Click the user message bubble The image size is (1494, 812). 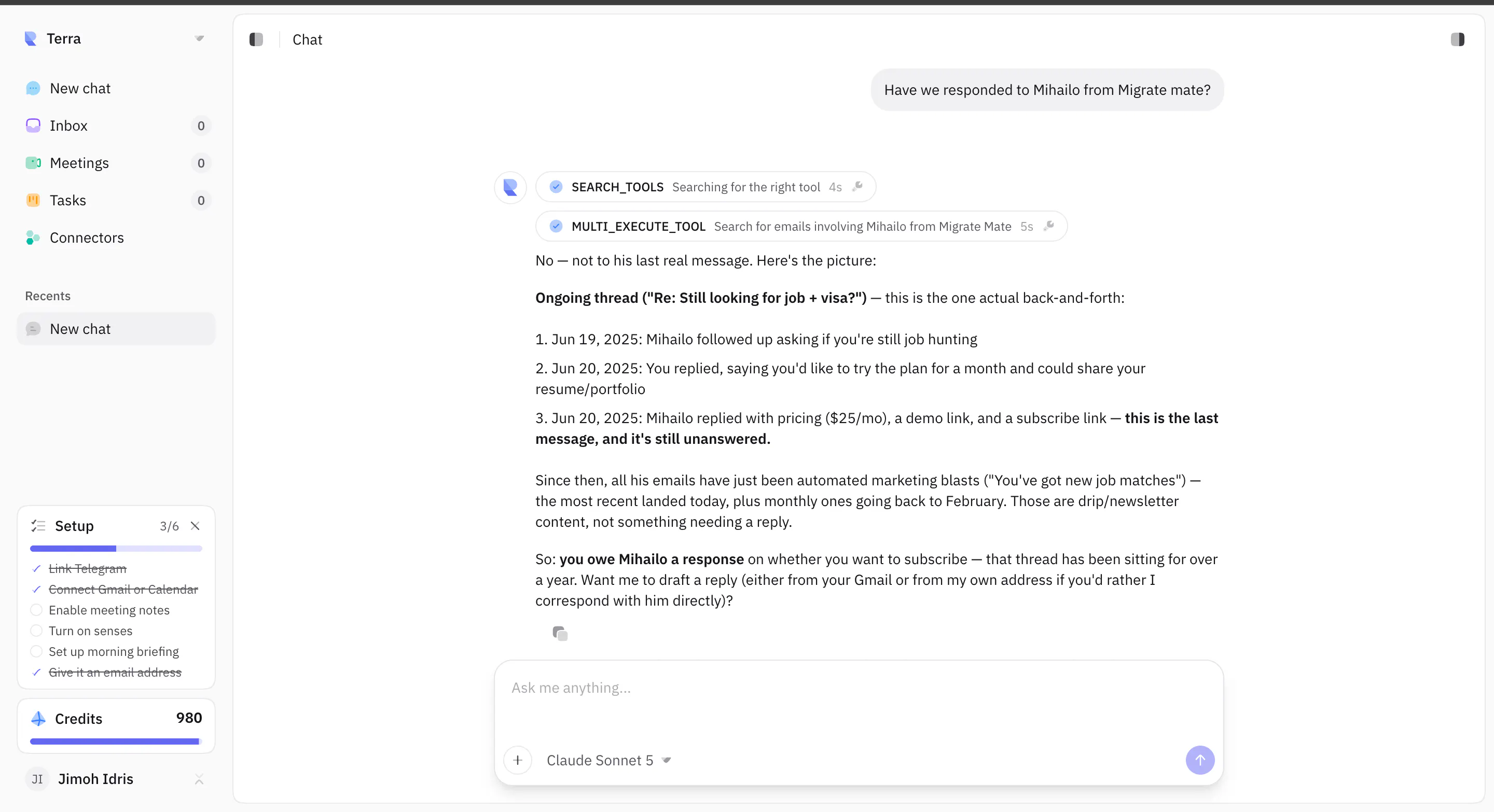click(x=1047, y=90)
